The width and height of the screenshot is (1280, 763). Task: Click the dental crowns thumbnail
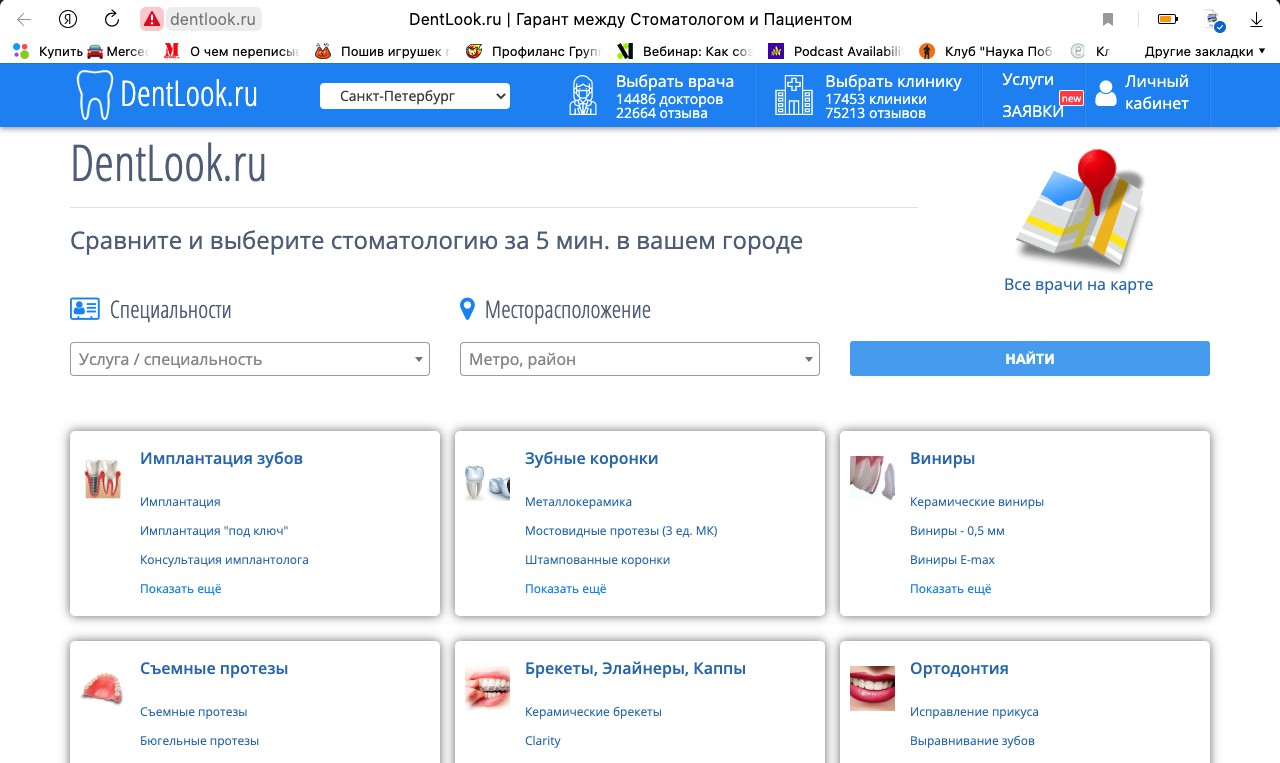coord(488,482)
